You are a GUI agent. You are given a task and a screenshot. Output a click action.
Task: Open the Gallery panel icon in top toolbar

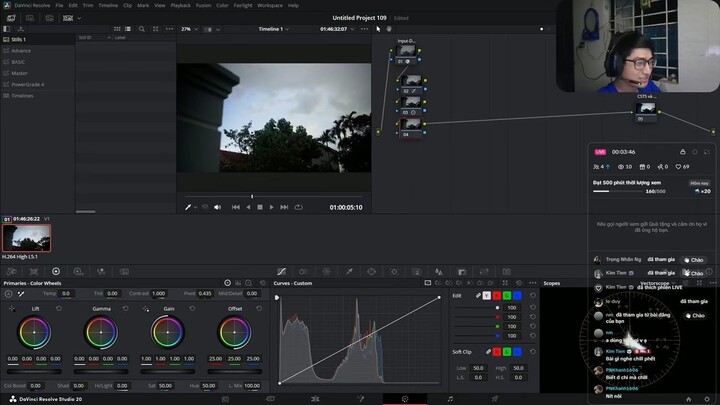11,18
